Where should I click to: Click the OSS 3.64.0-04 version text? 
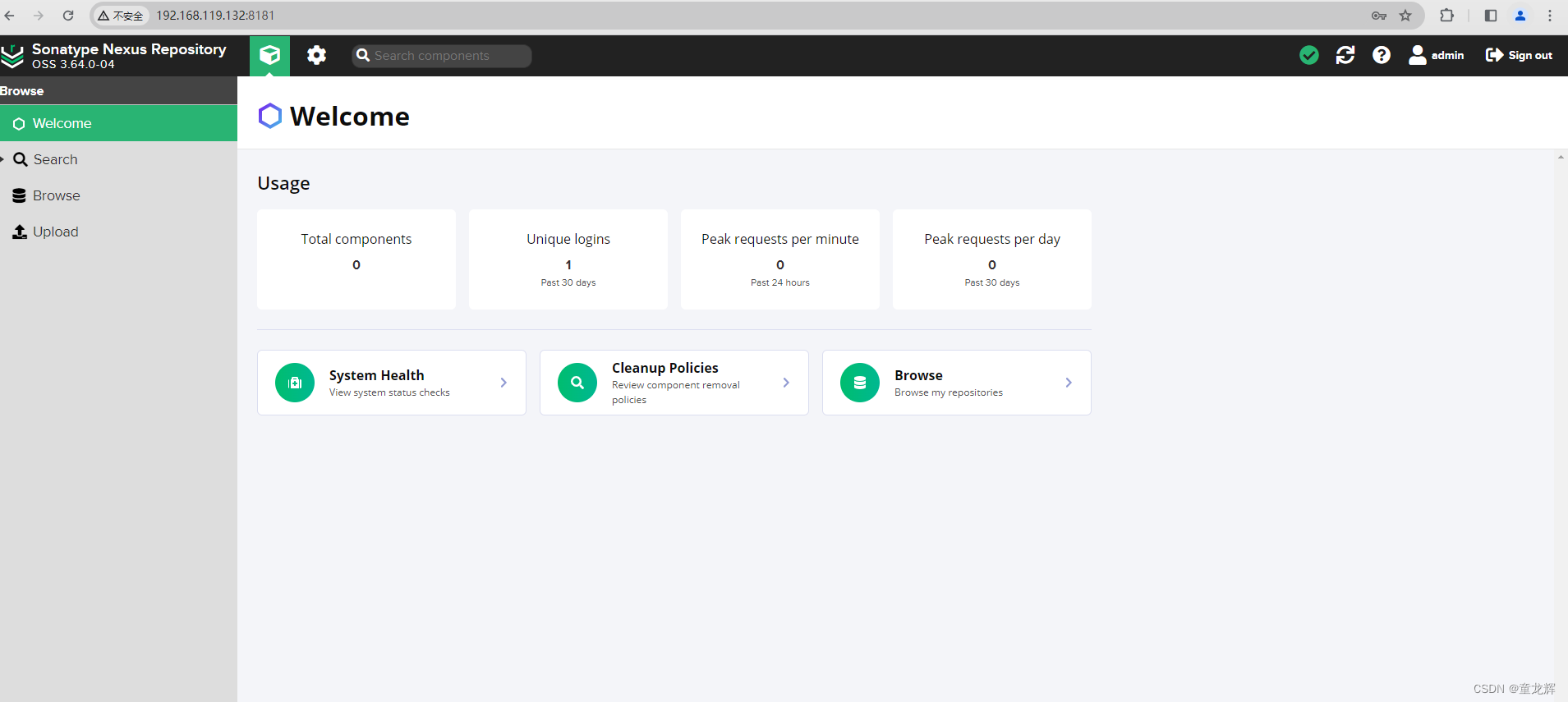coord(73,64)
